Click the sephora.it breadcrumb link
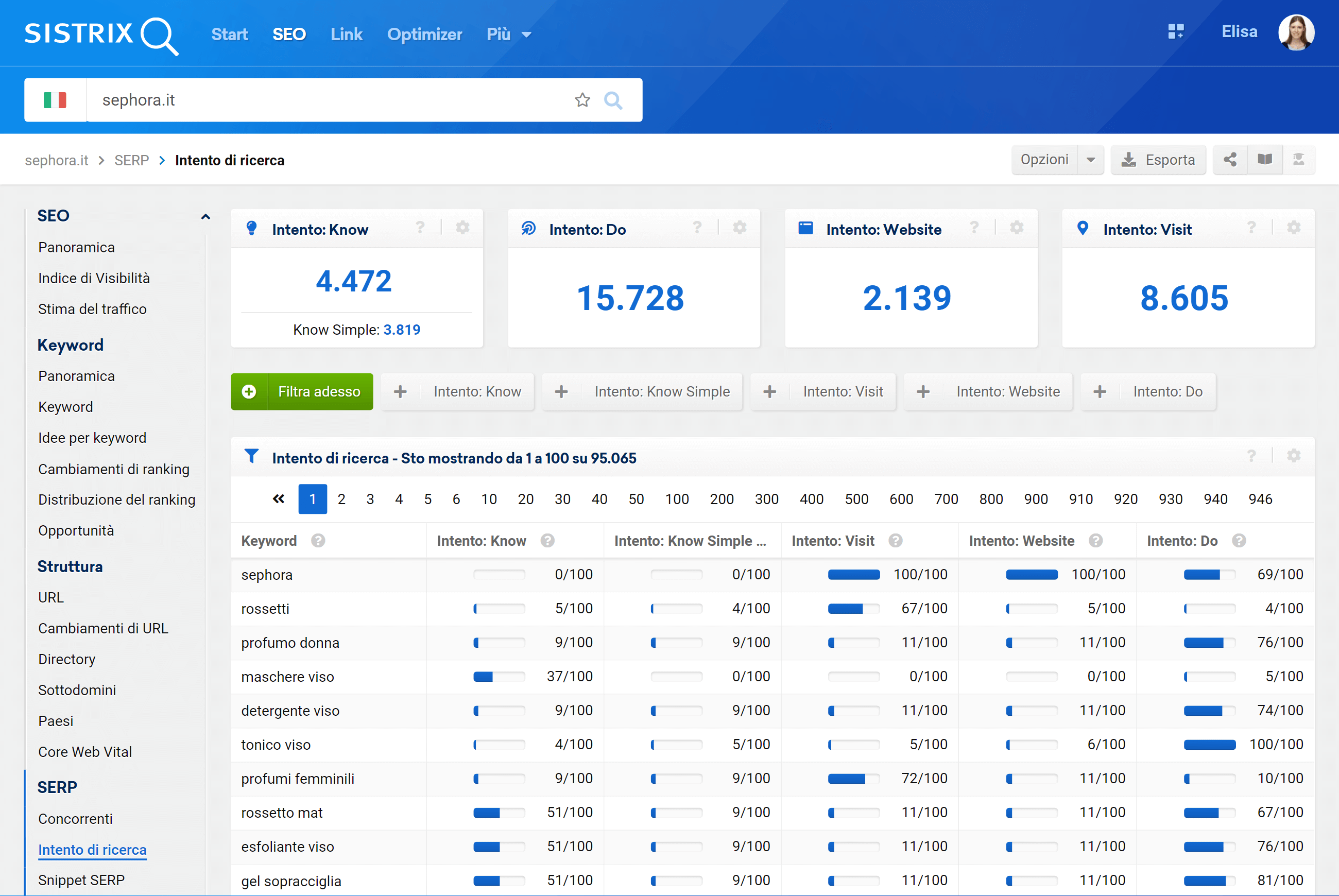 click(x=57, y=160)
